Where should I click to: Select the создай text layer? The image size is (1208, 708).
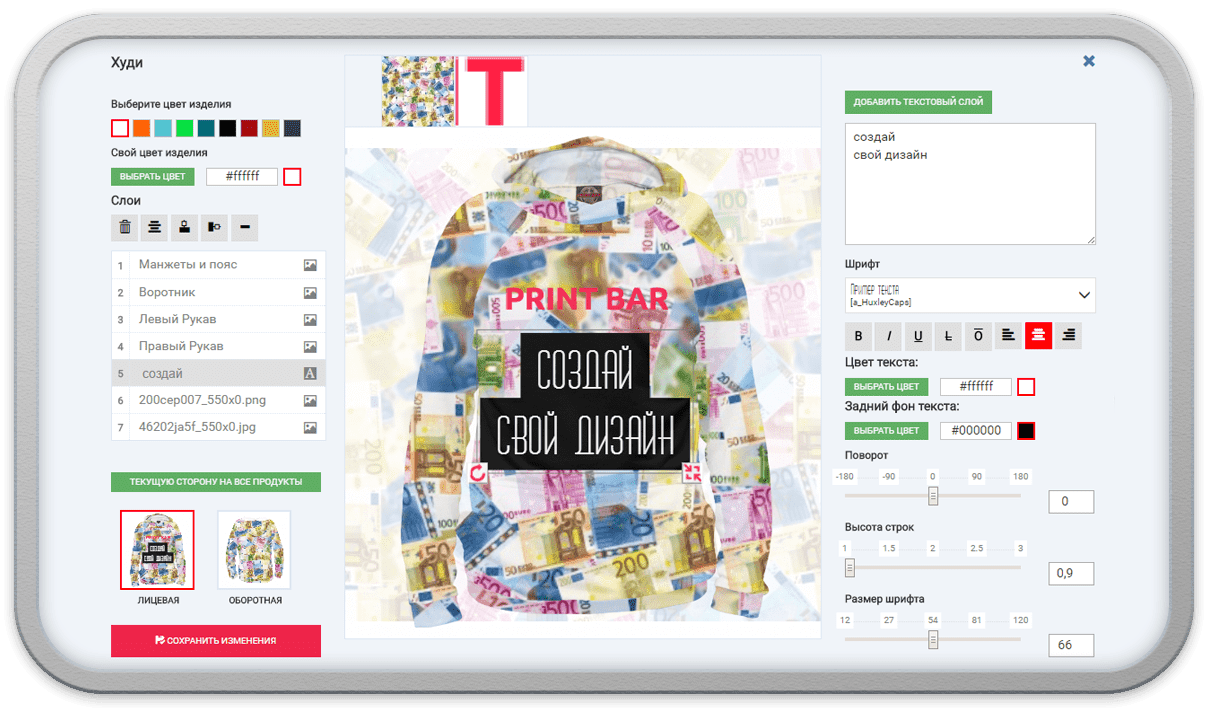(x=218, y=373)
